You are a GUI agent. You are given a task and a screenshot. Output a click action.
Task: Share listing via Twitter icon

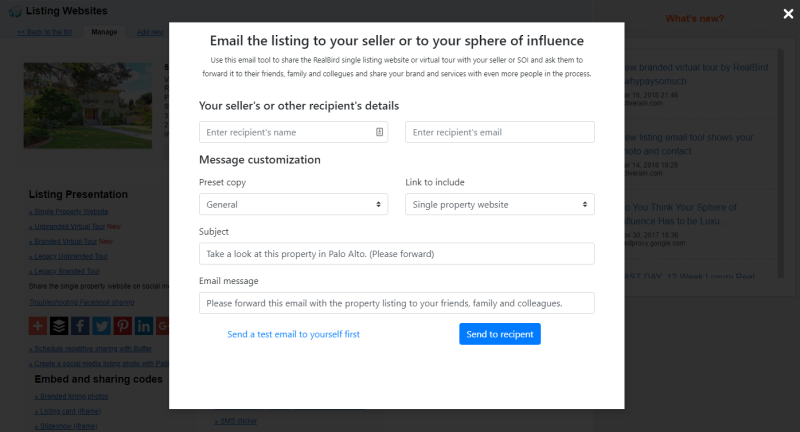pyautogui.click(x=101, y=326)
